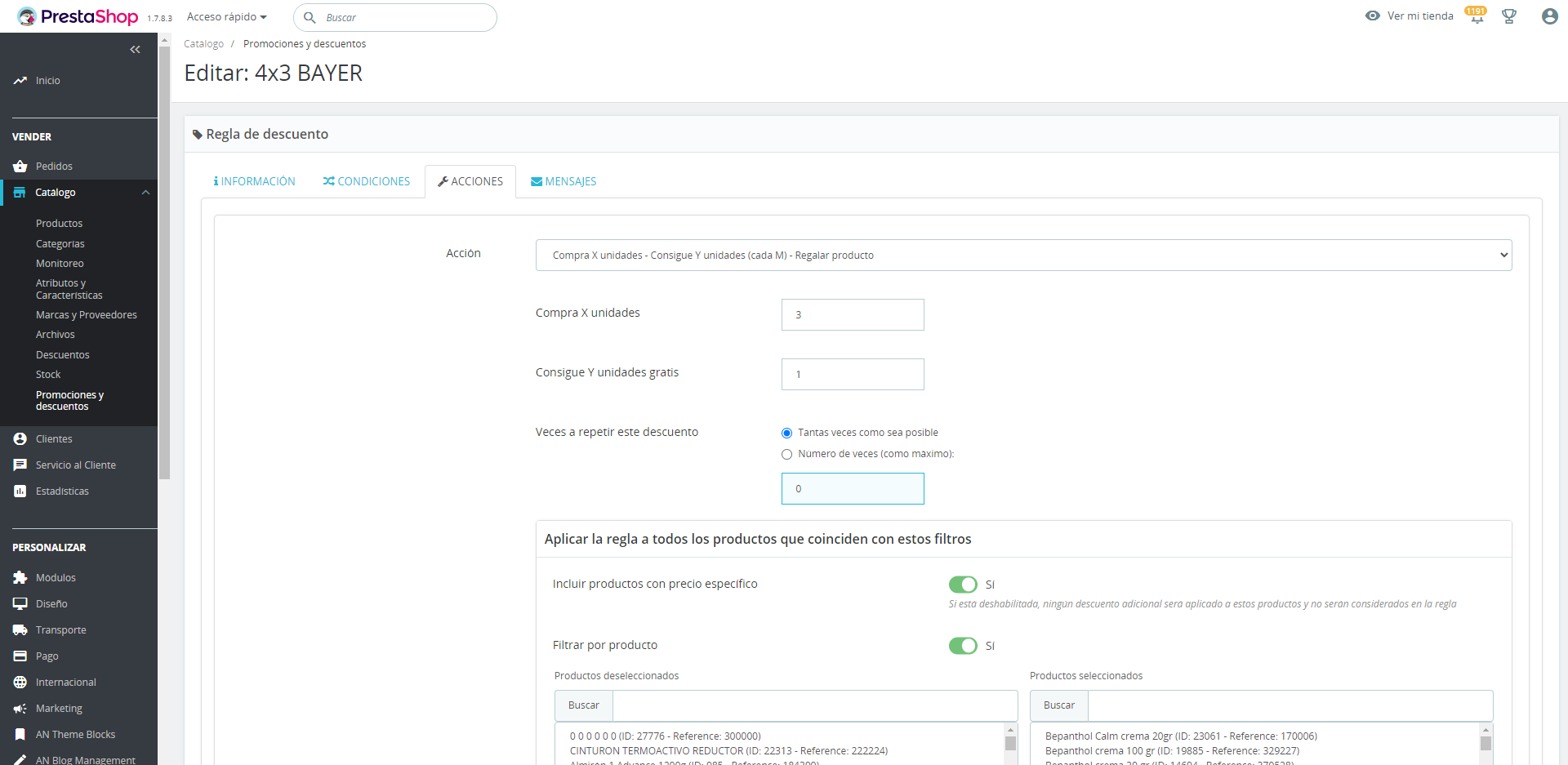Image resolution: width=1568 pixels, height=765 pixels.
Task: Click the Catalogo breadcrumb link
Action: point(203,44)
